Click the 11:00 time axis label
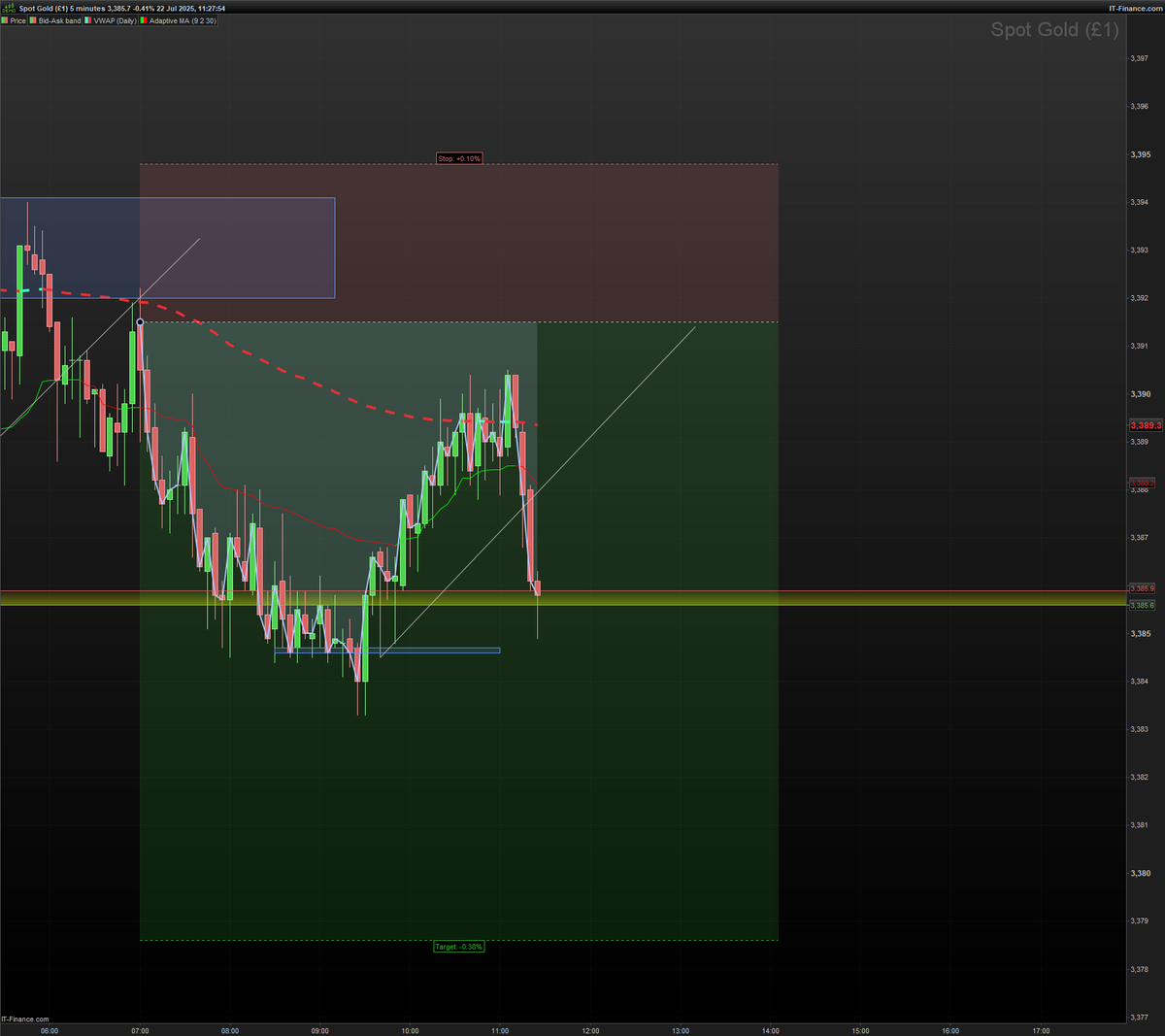Screen dimensions: 1165x1036 (500, 1031)
